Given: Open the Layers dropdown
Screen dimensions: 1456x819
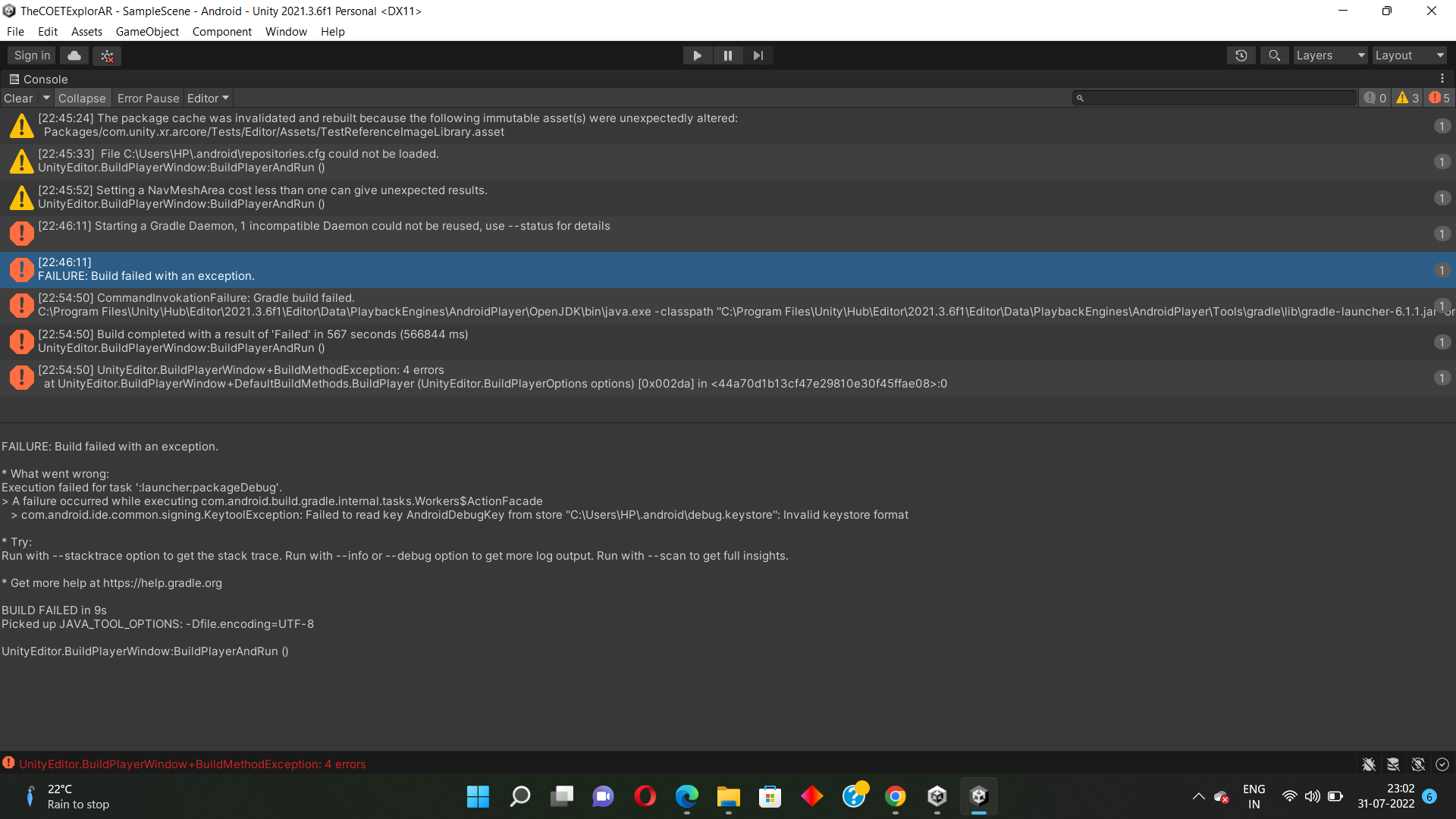Looking at the screenshot, I should pos(1329,55).
